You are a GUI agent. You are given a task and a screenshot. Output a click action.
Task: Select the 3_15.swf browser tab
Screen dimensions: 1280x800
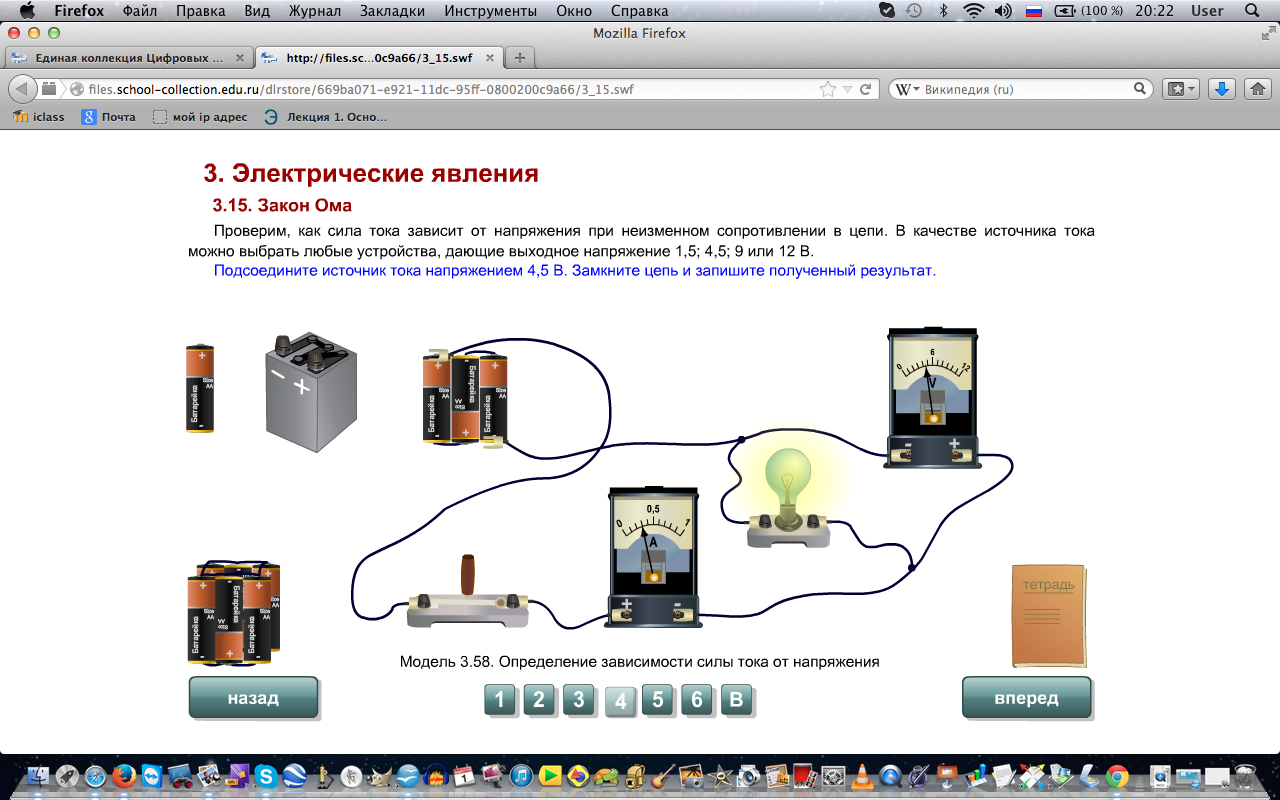[378, 58]
